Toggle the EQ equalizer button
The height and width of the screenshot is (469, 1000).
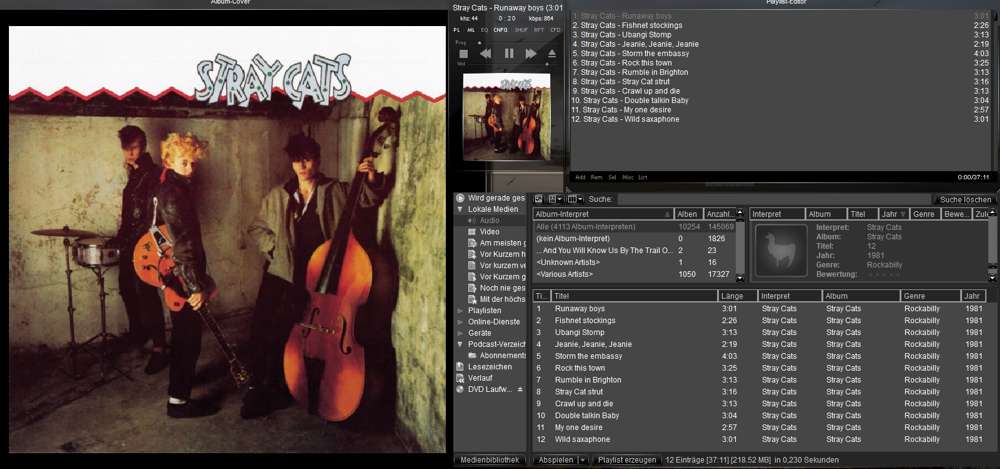tap(485, 30)
